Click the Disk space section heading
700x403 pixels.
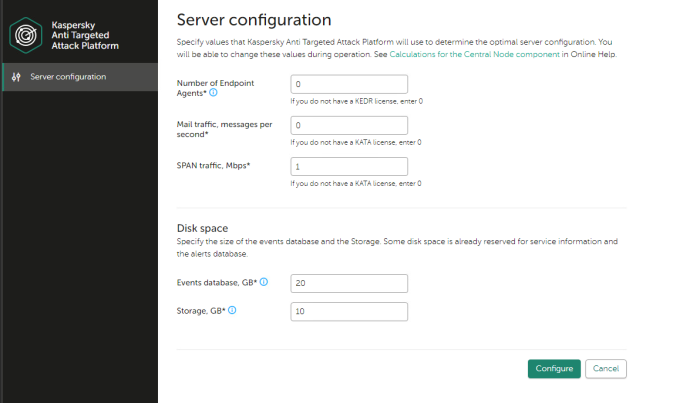pos(202,228)
